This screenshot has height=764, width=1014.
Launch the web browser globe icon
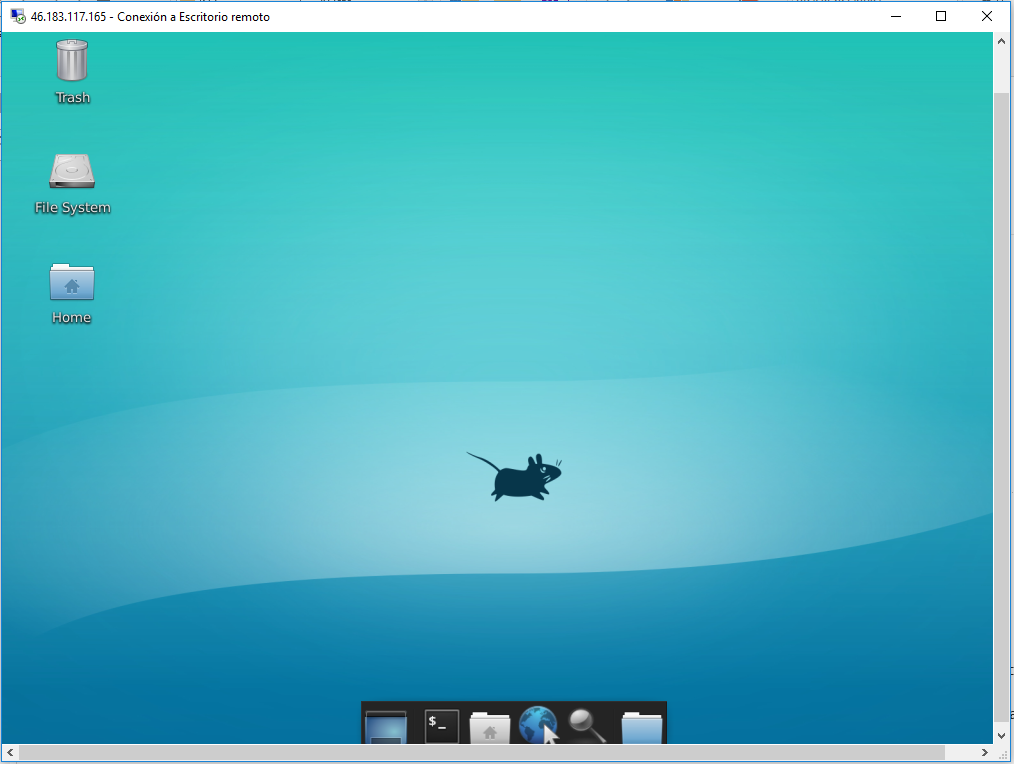(x=537, y=725)
